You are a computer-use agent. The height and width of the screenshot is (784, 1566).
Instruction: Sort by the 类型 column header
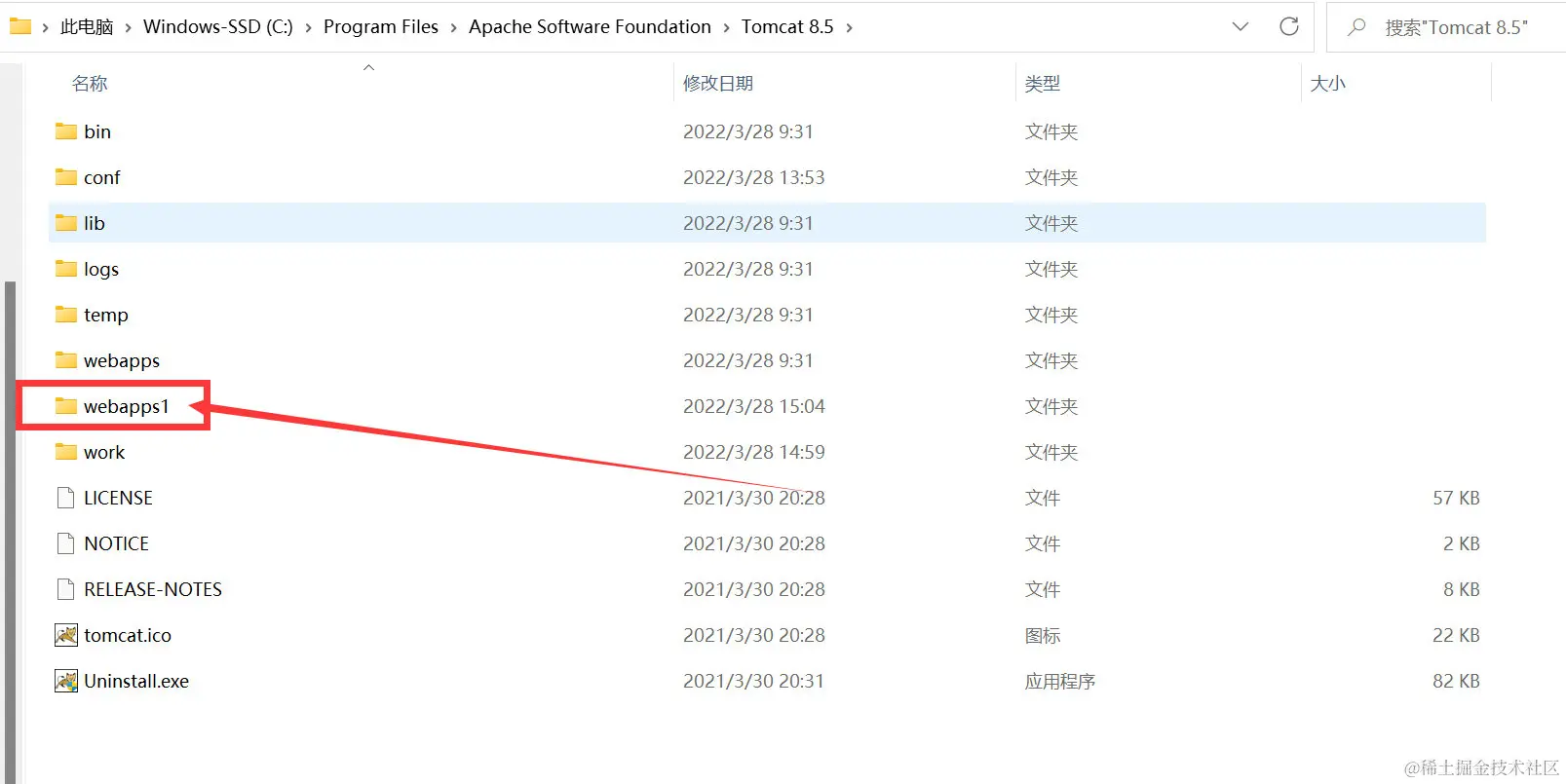tap(1043, 84)
